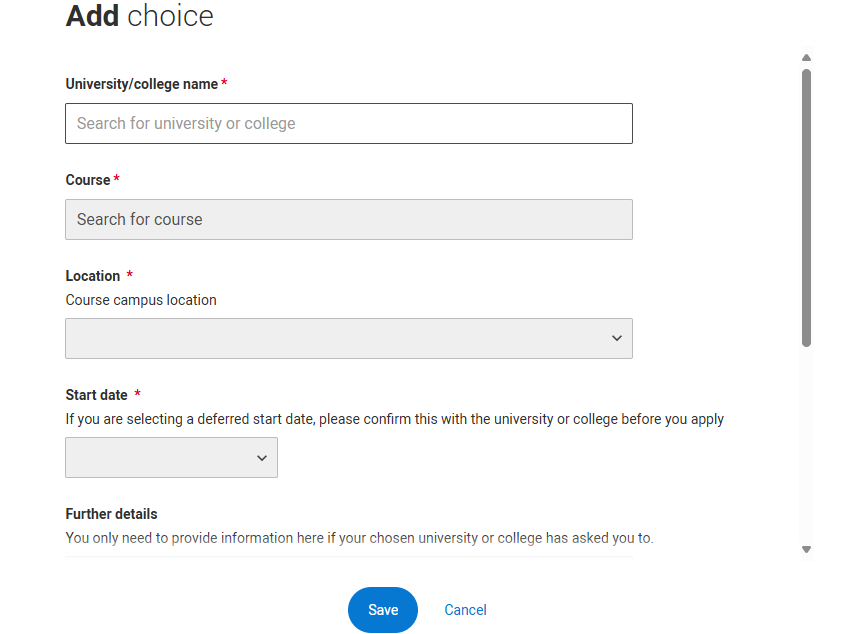
Task: Open the Location campus dropdown
Action: click(x=348, y=338)
